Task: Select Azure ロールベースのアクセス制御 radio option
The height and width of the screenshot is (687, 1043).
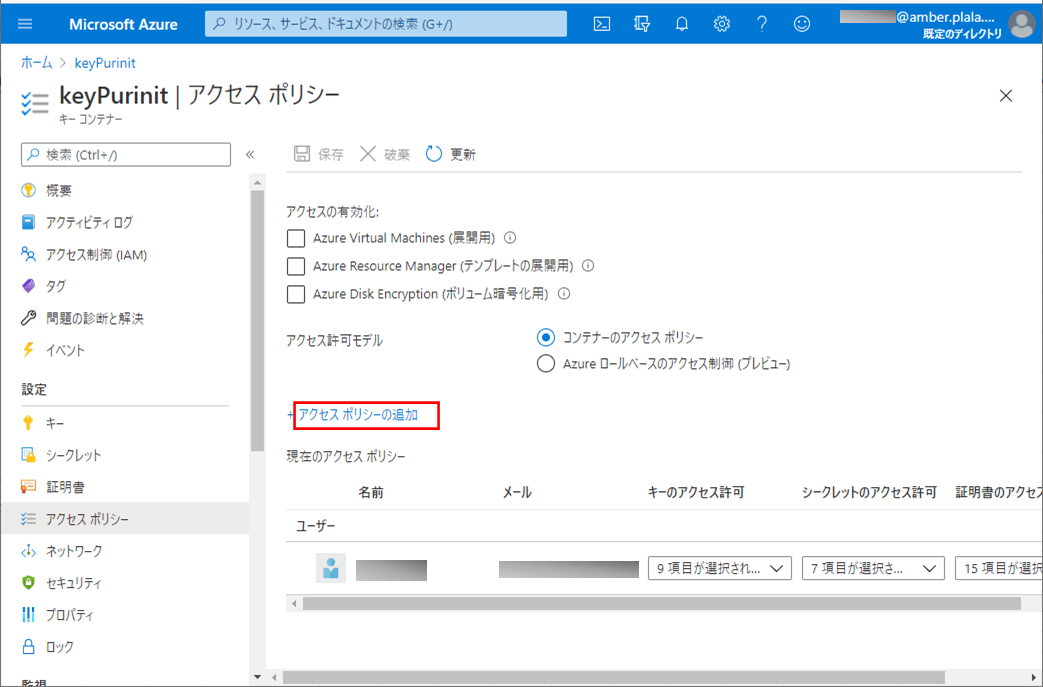Action: coord(546,364)
